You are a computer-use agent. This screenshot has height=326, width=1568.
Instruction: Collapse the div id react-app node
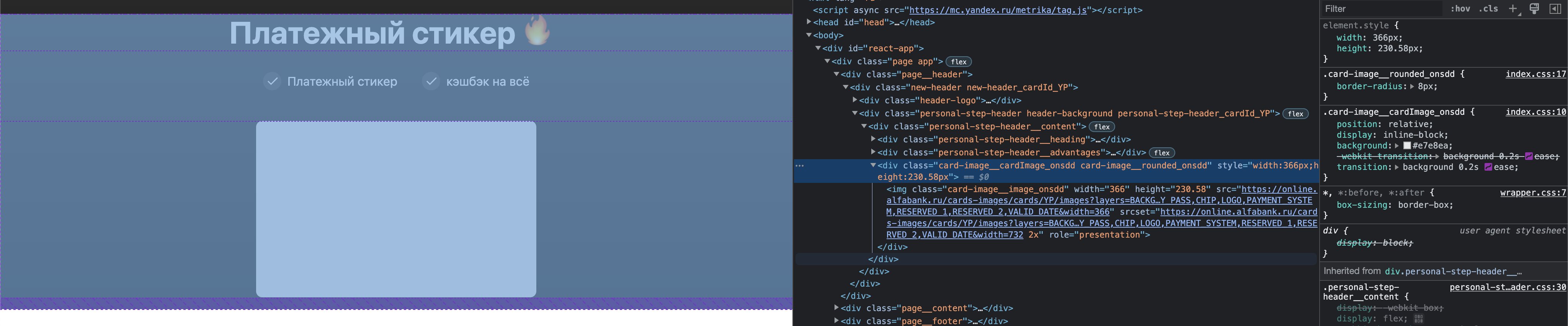(x=818, y=48)
